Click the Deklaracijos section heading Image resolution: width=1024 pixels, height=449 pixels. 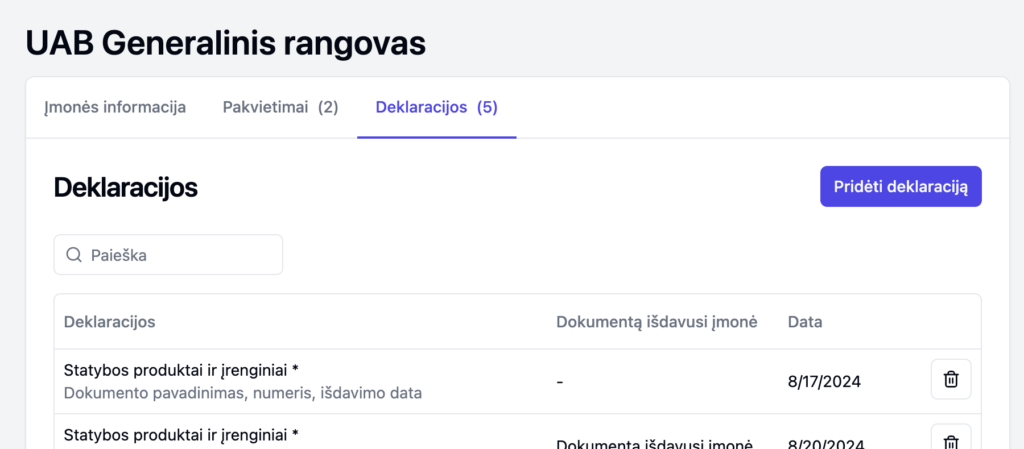click(125, 188)
